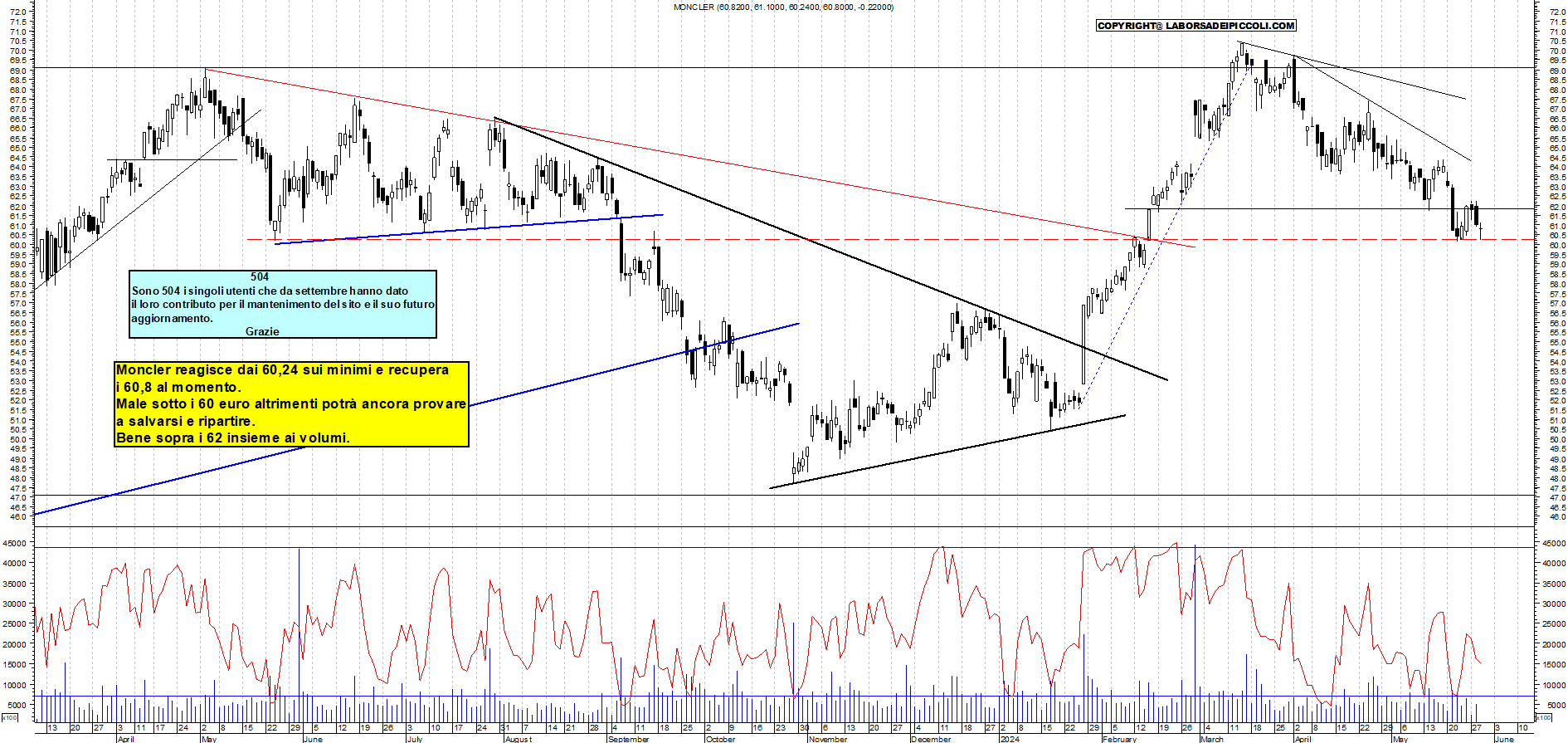This screenshot has width=1568, height=743.
Task: Click the MONCLER chart title with price values
Action: (x=783, y=7)
